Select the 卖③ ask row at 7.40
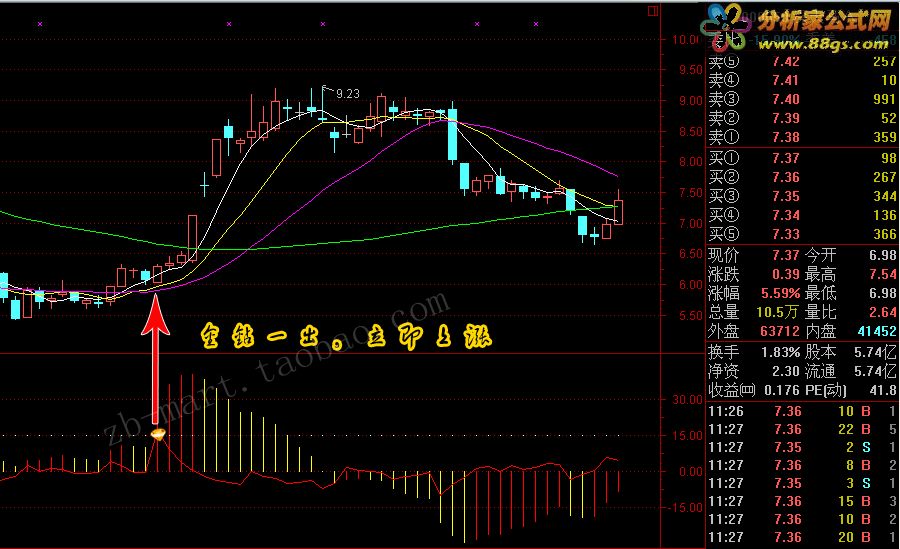The image size is (900, 549). (802, 99)
